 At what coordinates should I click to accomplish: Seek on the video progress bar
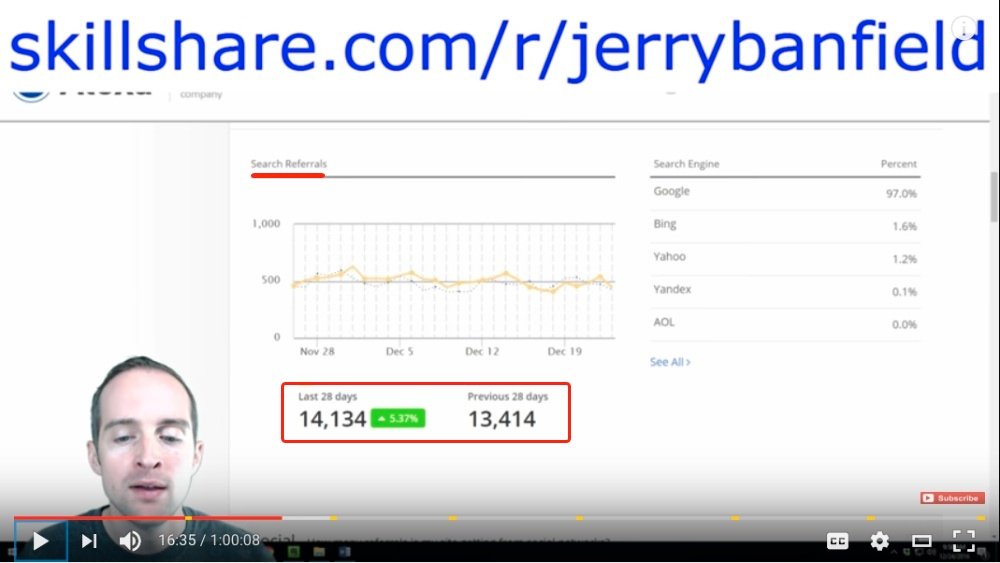pos(500,518)
